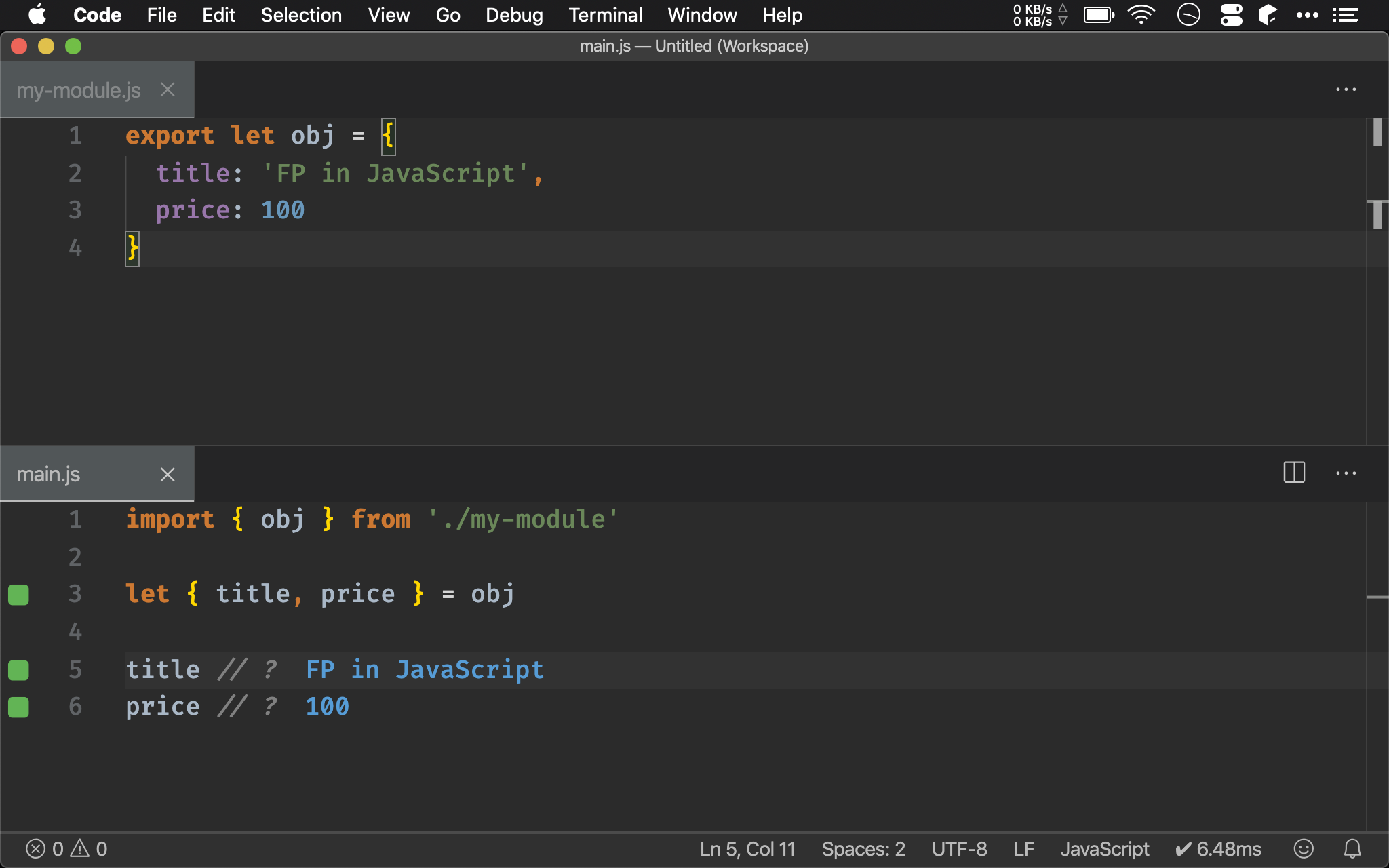The image size is (1389, 868).
Task: Open more actions menu of main.js editor
Action: (x=1346, y=473)
